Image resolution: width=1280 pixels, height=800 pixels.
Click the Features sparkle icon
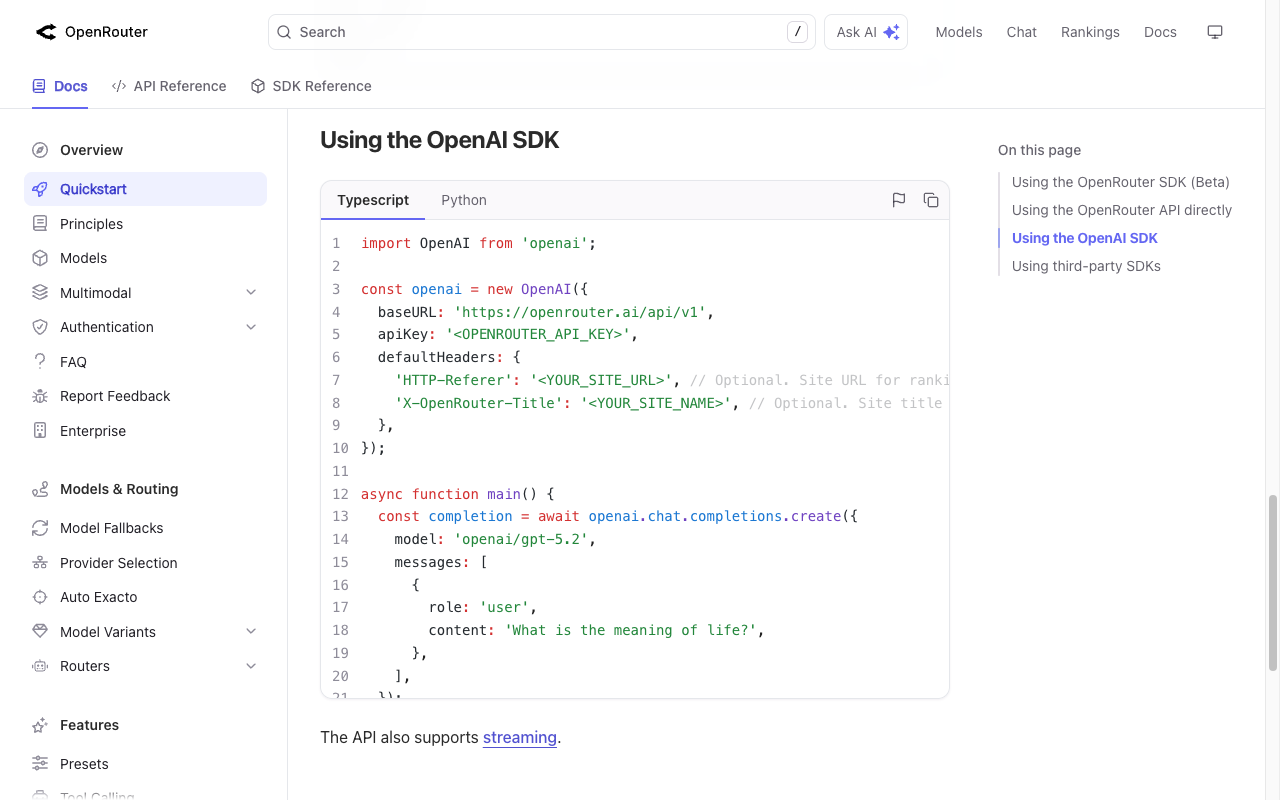[39, 725]
